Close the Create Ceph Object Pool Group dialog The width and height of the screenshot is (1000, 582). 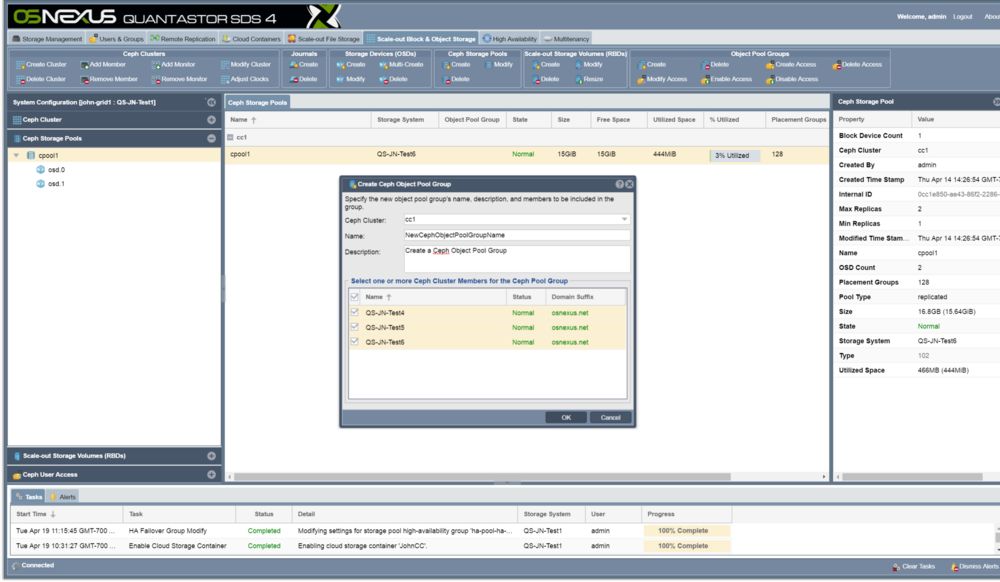629,184
